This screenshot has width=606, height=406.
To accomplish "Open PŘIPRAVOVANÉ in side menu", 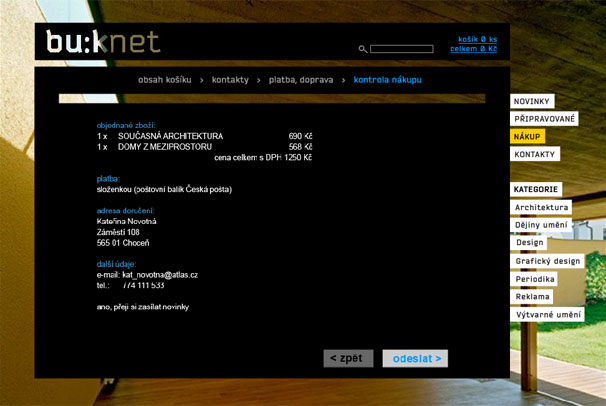I will click(x=545, y=118).
